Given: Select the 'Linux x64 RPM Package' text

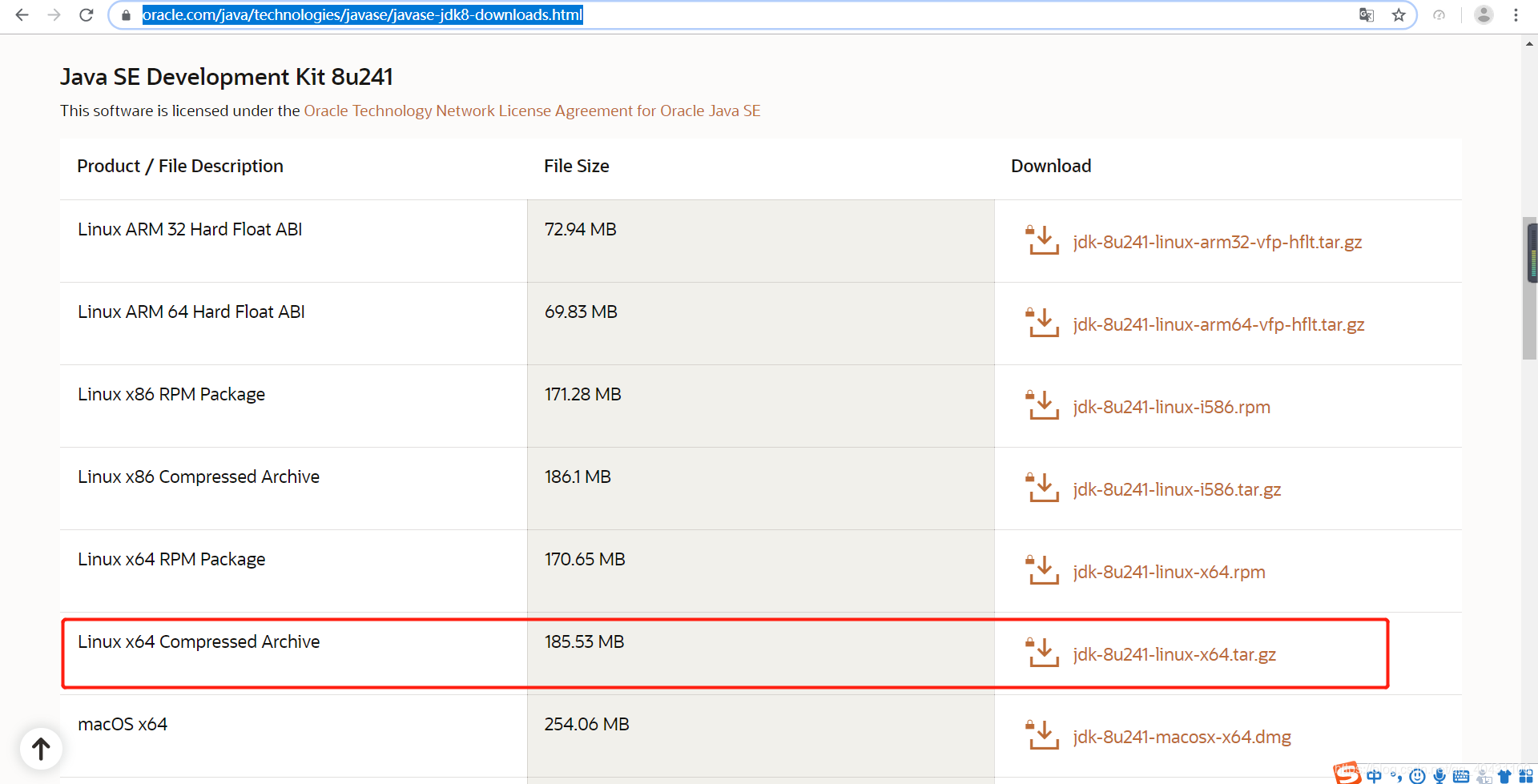Looking at the screenshot, I should [171, 559].
